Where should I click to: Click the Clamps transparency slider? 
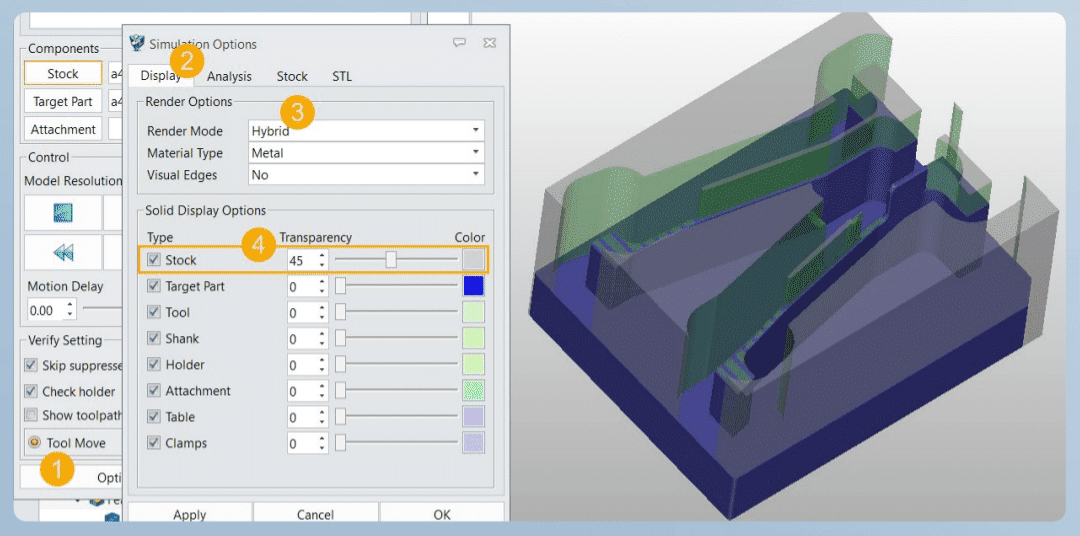(x=396, y=443)
